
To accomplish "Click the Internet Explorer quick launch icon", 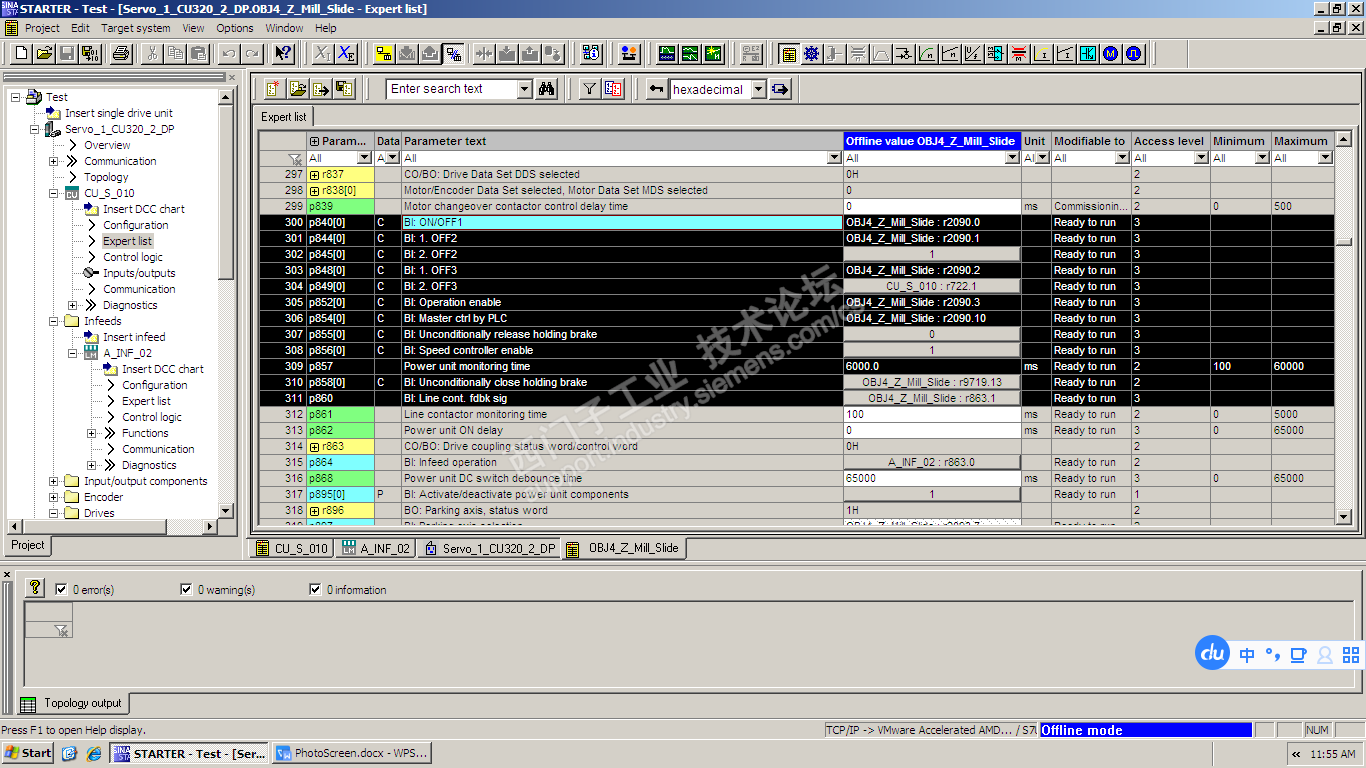I will tap(93, 753).
